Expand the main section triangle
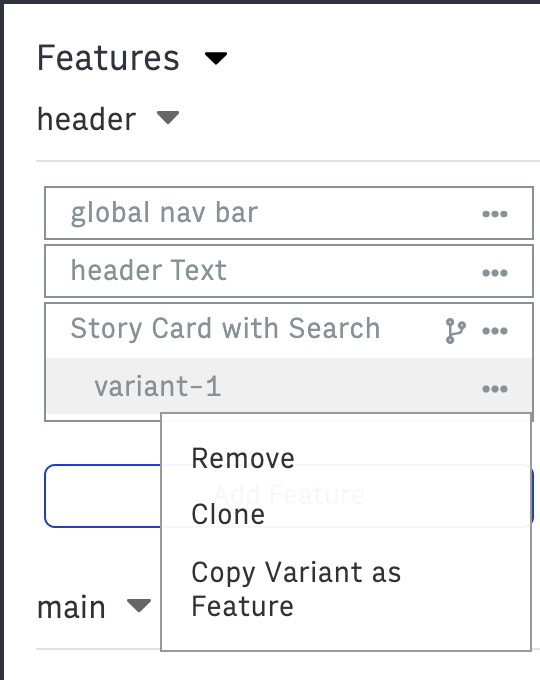Image resolution: width=540 pixels, height=680 pixels. point(139,605)
